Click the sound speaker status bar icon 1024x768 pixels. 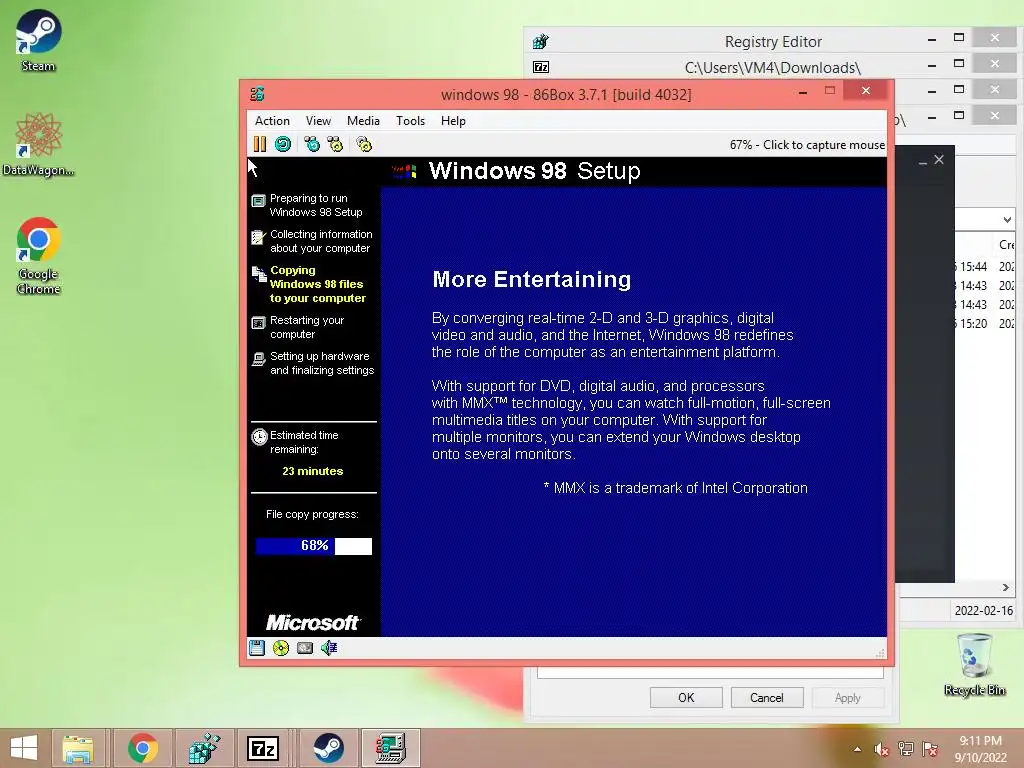click(x=328, y=648)
